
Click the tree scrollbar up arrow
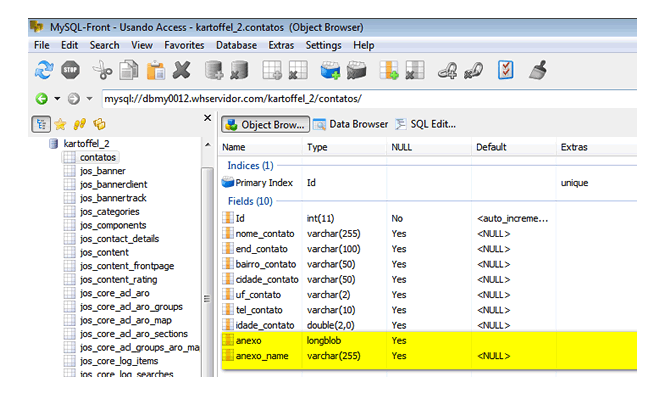coord(208,144)
